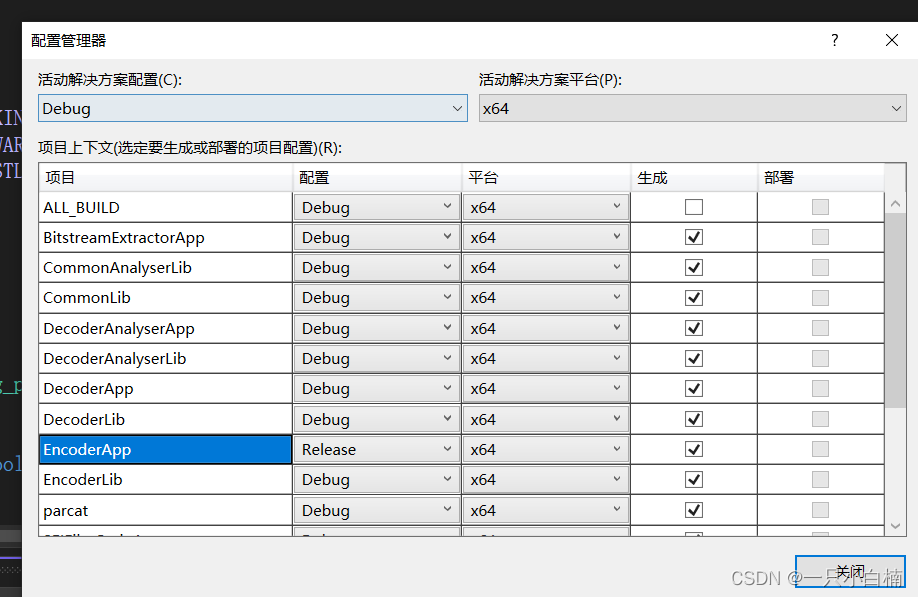The width and height of the screenshot is (918, 597).
Task: Click the 平台 column header
Action: (546, 177)
